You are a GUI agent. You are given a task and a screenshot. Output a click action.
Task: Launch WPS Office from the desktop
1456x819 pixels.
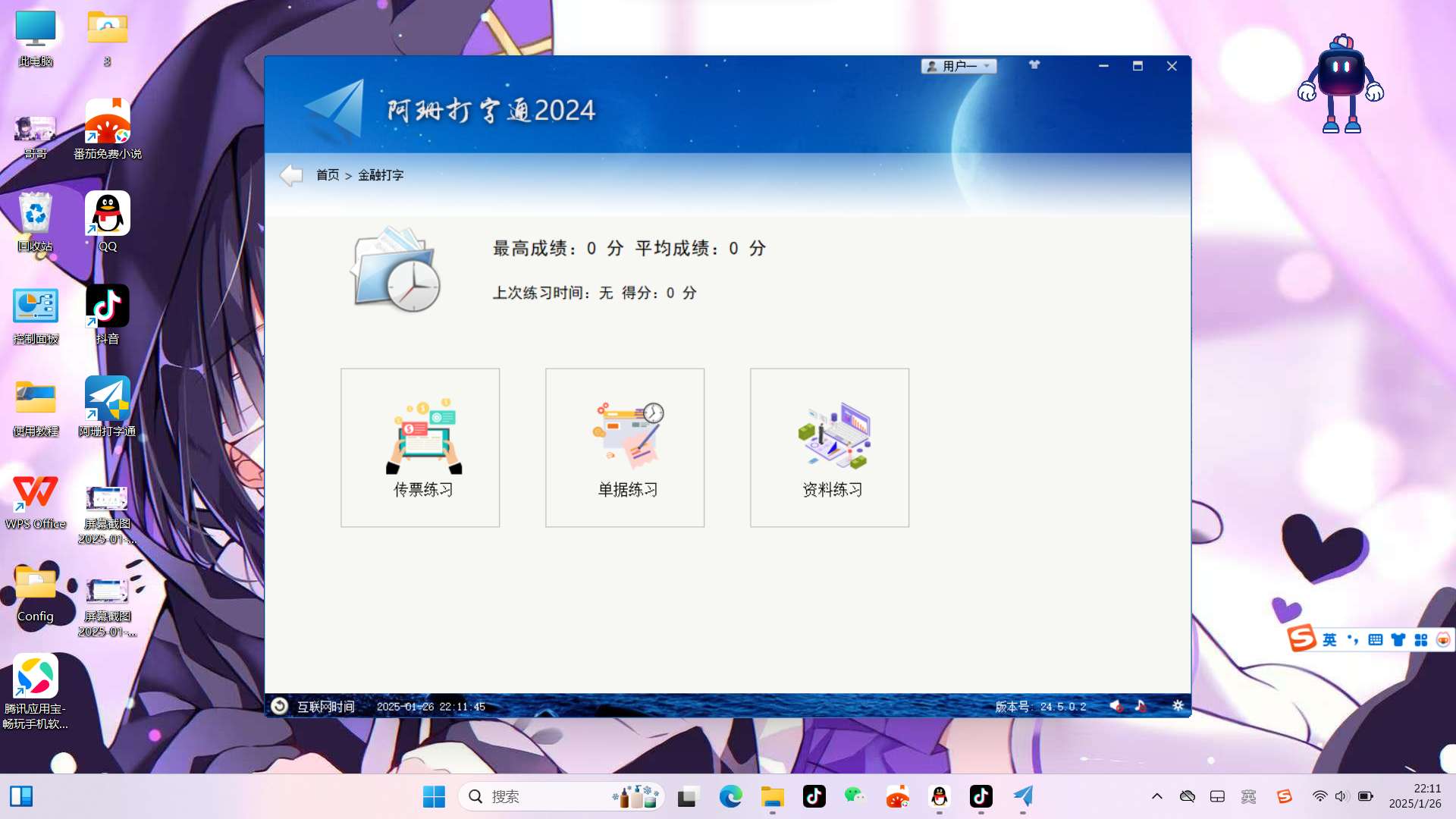pyautogui.click(x=36, y=501)
